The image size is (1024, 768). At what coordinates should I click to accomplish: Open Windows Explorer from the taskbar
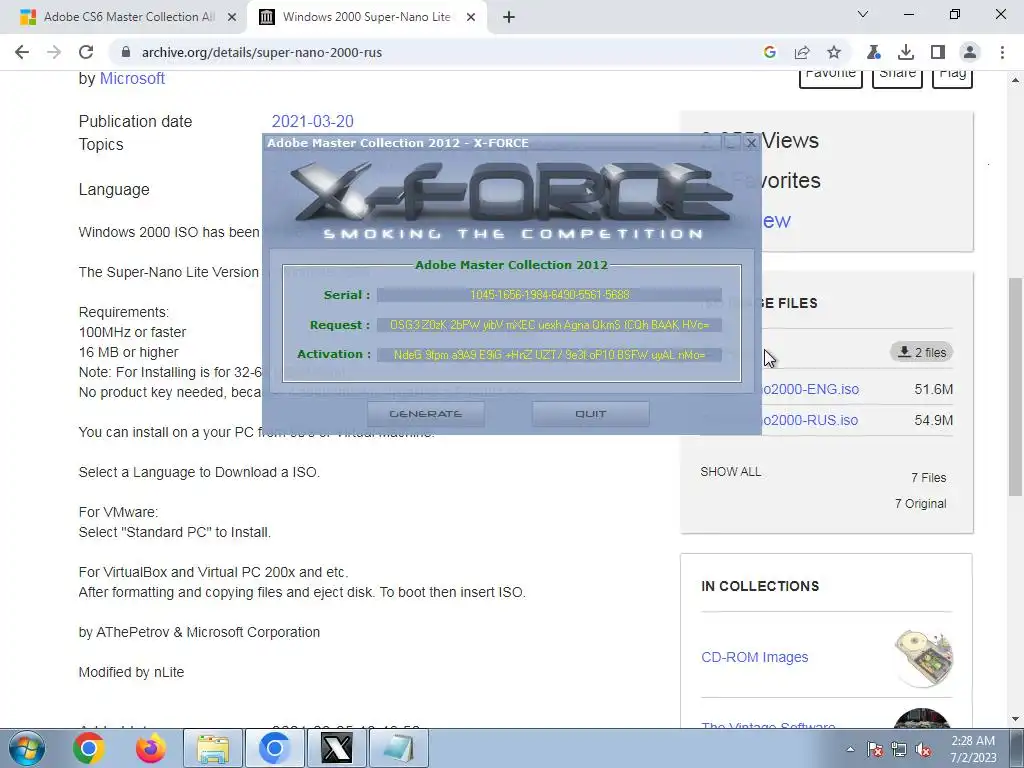click(x=213, y=748)
